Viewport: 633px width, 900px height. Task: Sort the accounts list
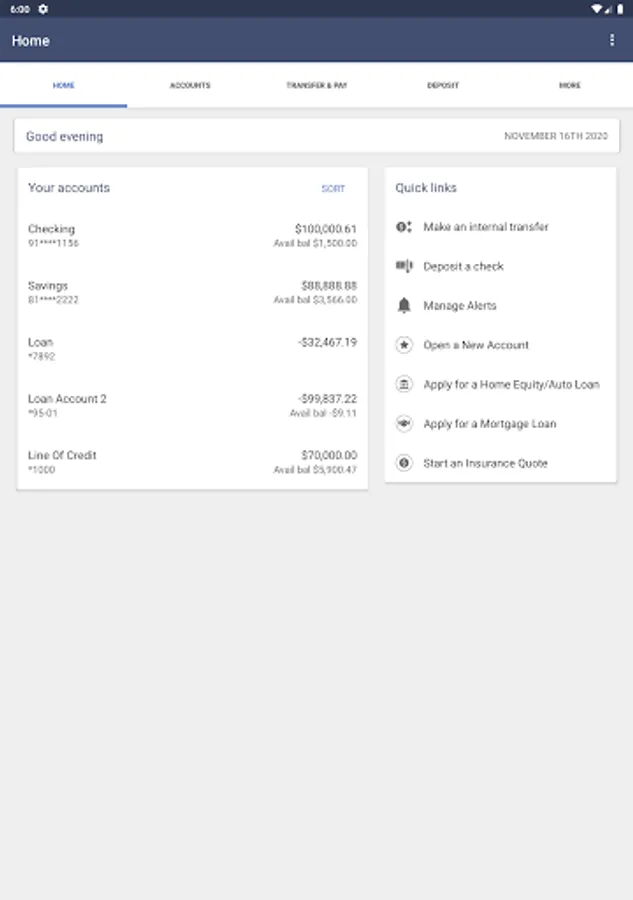[x=333, y=189]
